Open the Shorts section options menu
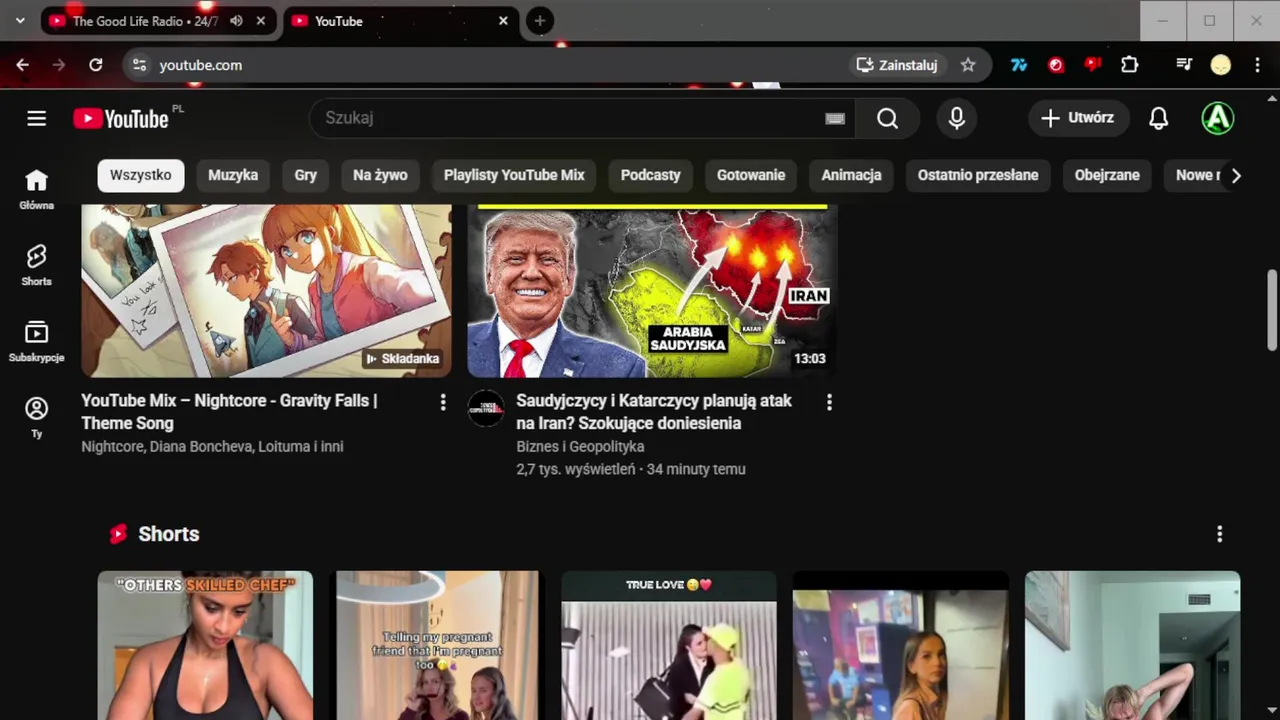 point(1219,534)
